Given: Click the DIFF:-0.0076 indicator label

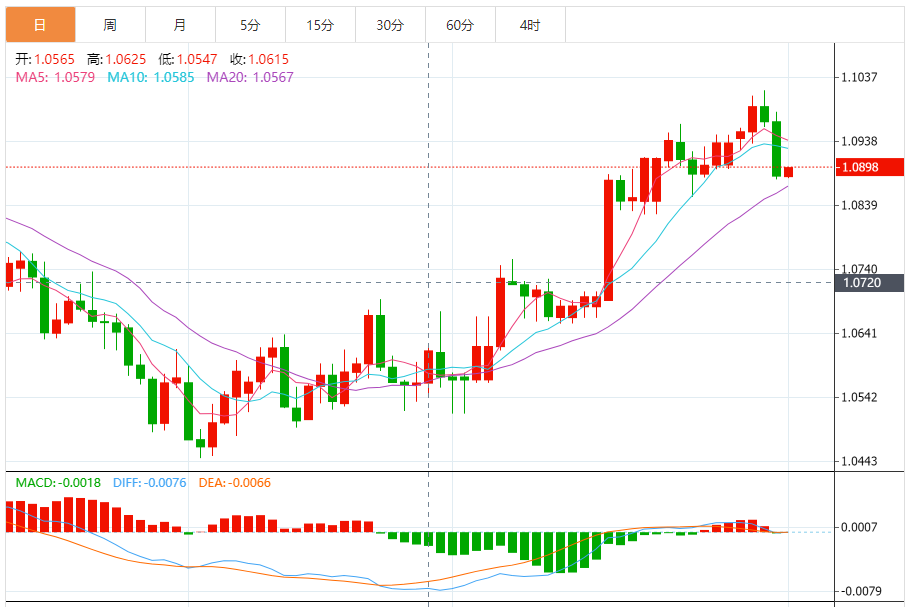Looking at the screenshot, I should tap(150, 483).
